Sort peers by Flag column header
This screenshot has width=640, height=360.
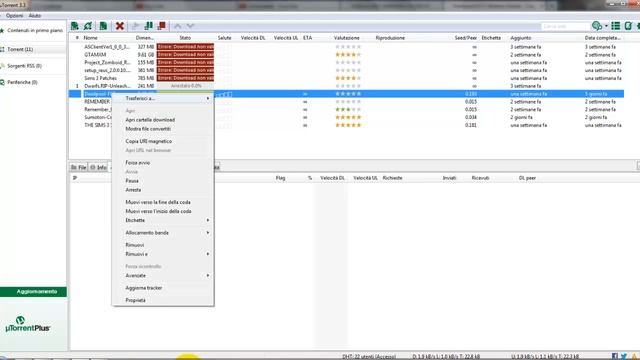click(x=280, y=178)
